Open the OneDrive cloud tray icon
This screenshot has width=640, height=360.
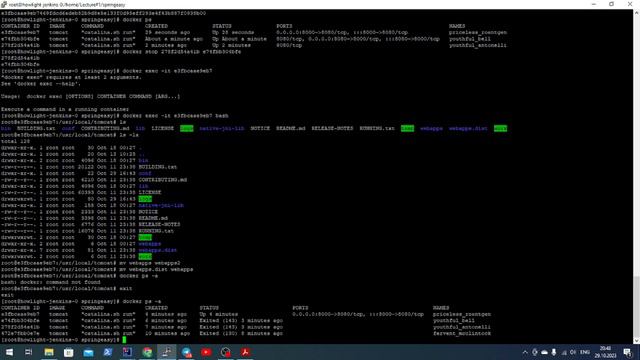[544, 352]
